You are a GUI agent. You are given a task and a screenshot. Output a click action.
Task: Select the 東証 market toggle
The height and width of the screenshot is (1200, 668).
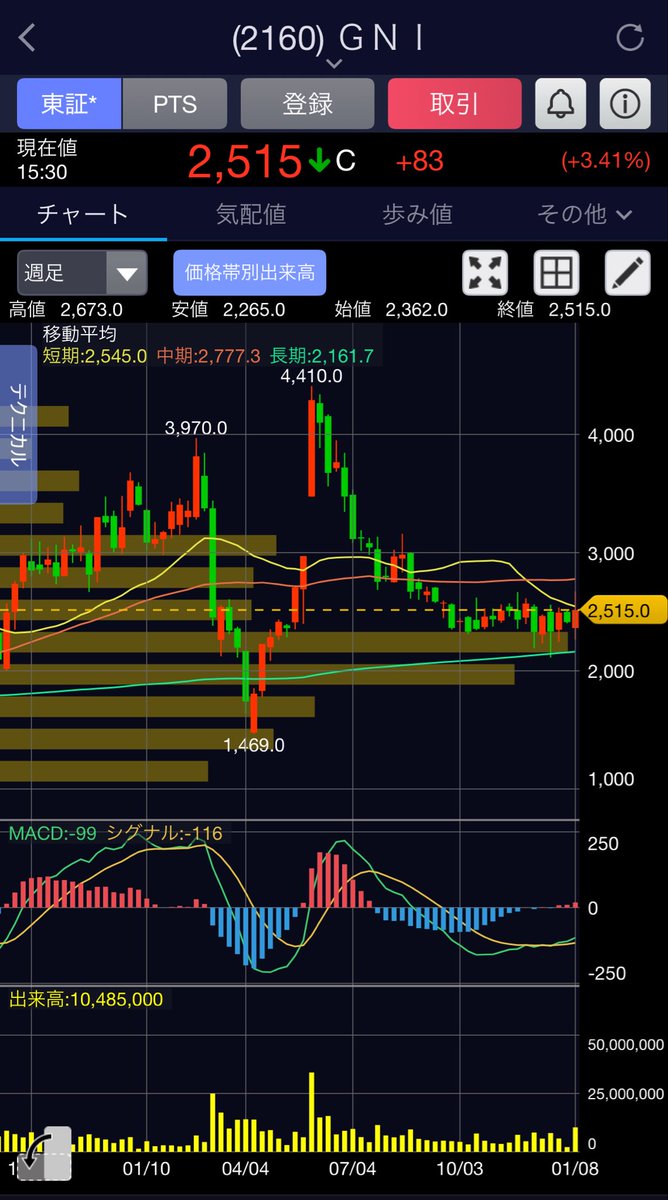click(69, 104)
